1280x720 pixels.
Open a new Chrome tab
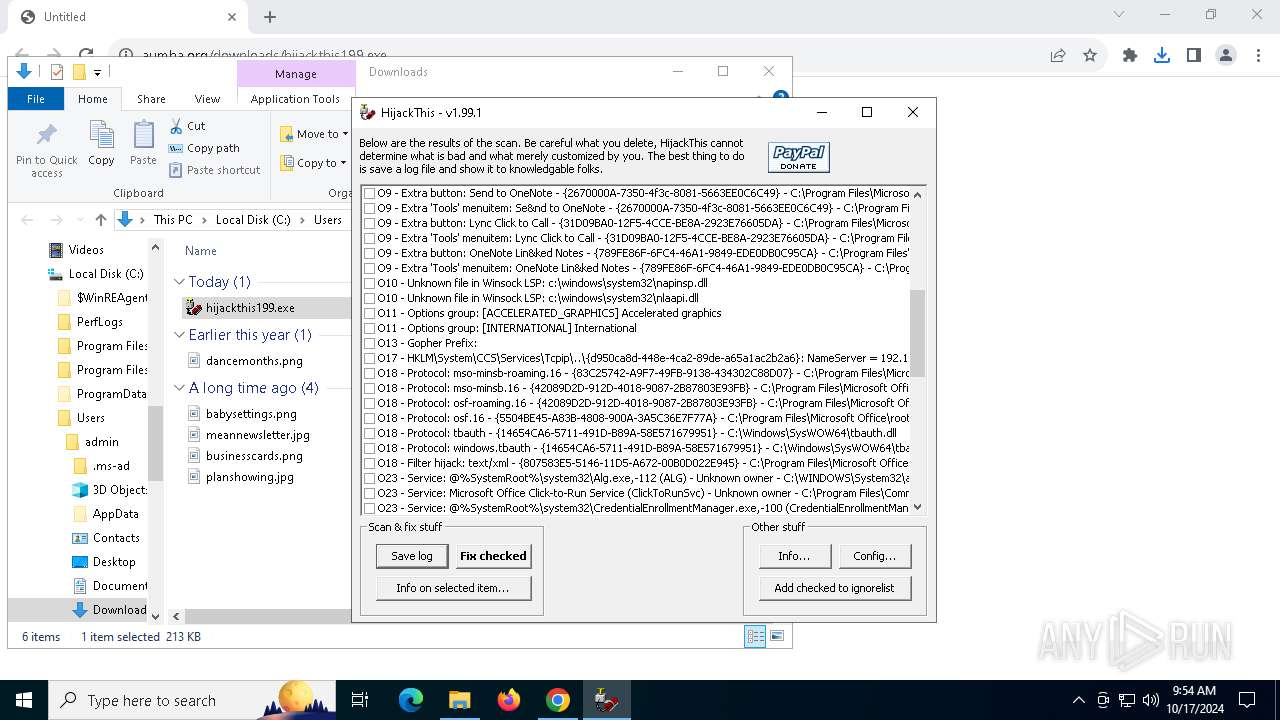269,16
